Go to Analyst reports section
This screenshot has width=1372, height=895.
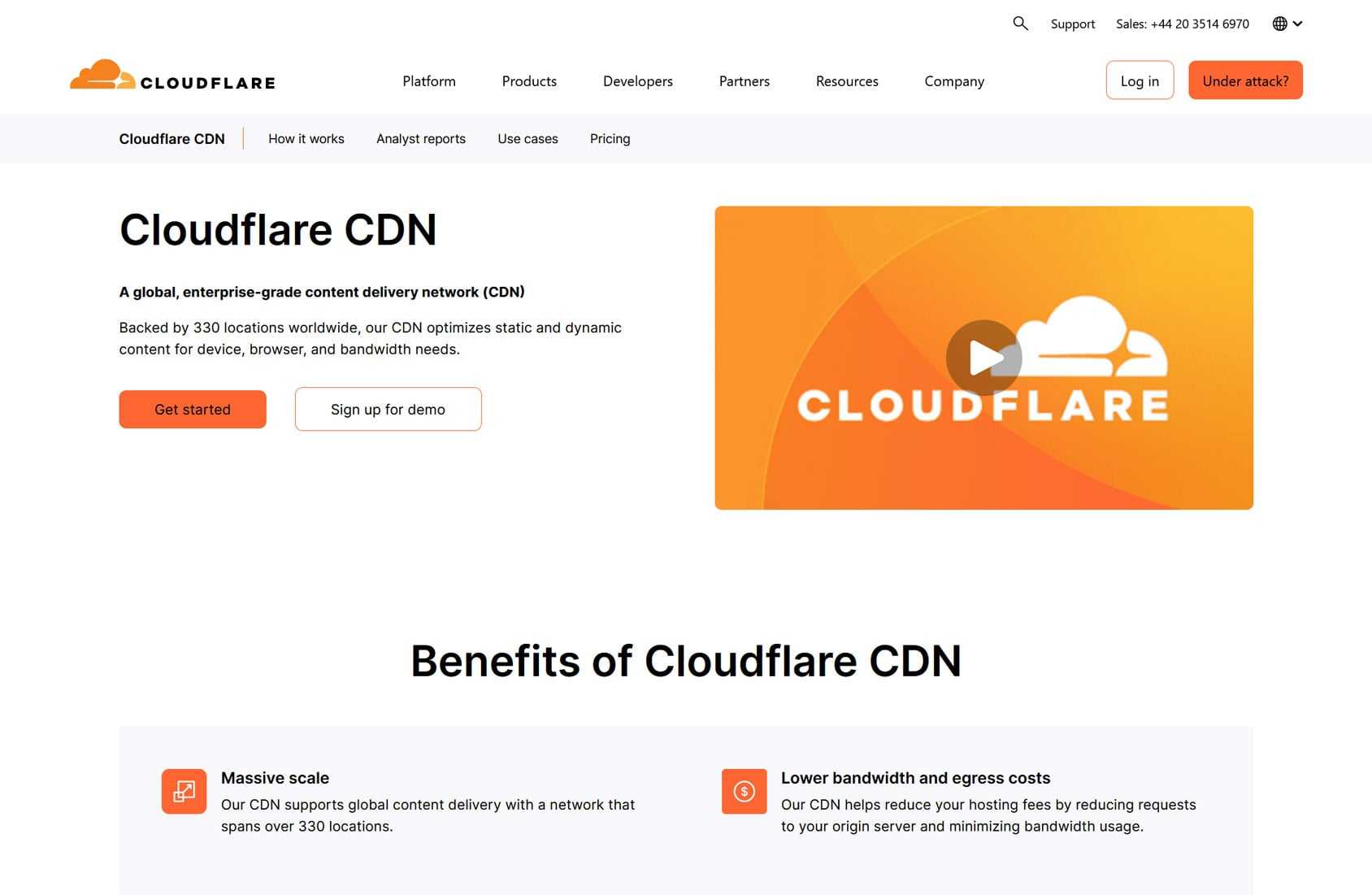tap(421, 139)
